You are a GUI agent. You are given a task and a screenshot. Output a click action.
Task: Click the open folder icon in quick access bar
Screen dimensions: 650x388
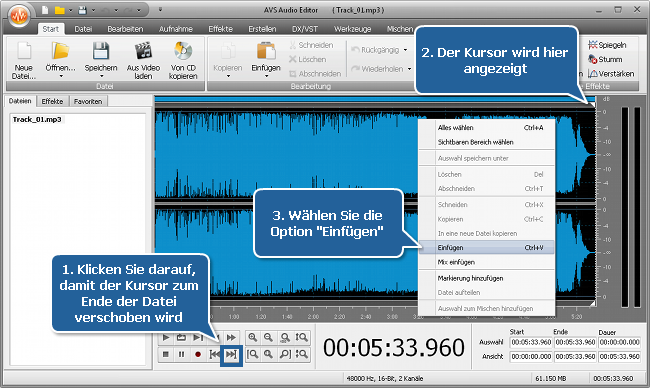(60, 10)
